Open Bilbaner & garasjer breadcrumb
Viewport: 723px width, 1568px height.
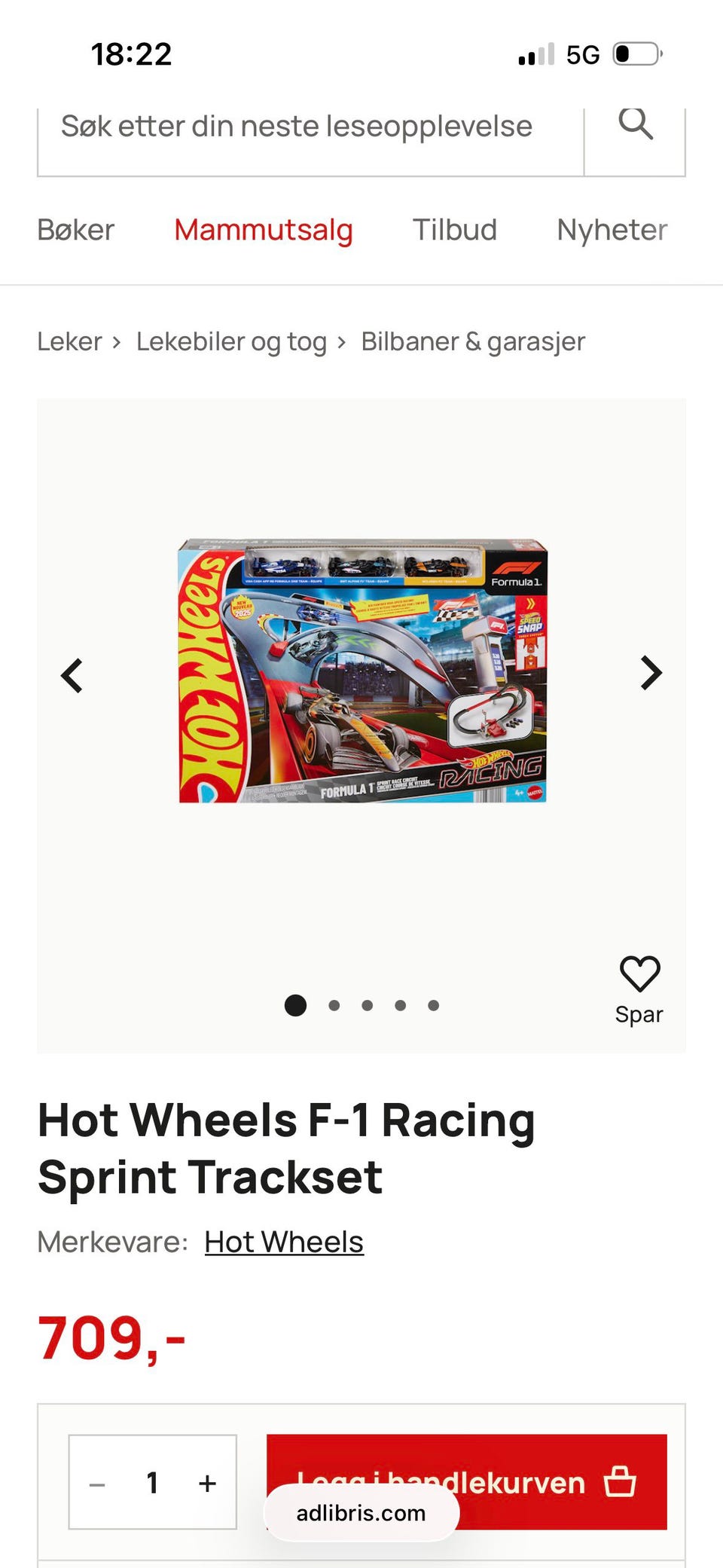tap(473, 341)
